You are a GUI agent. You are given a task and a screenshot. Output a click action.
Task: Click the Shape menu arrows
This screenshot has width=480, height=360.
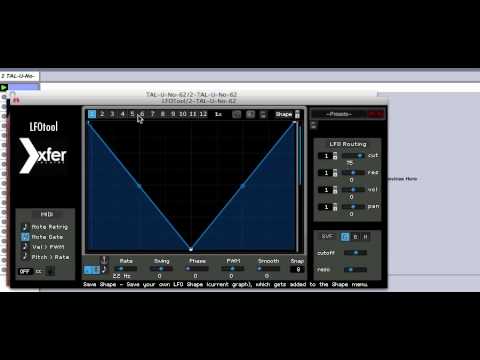click(x=297, y=114)
